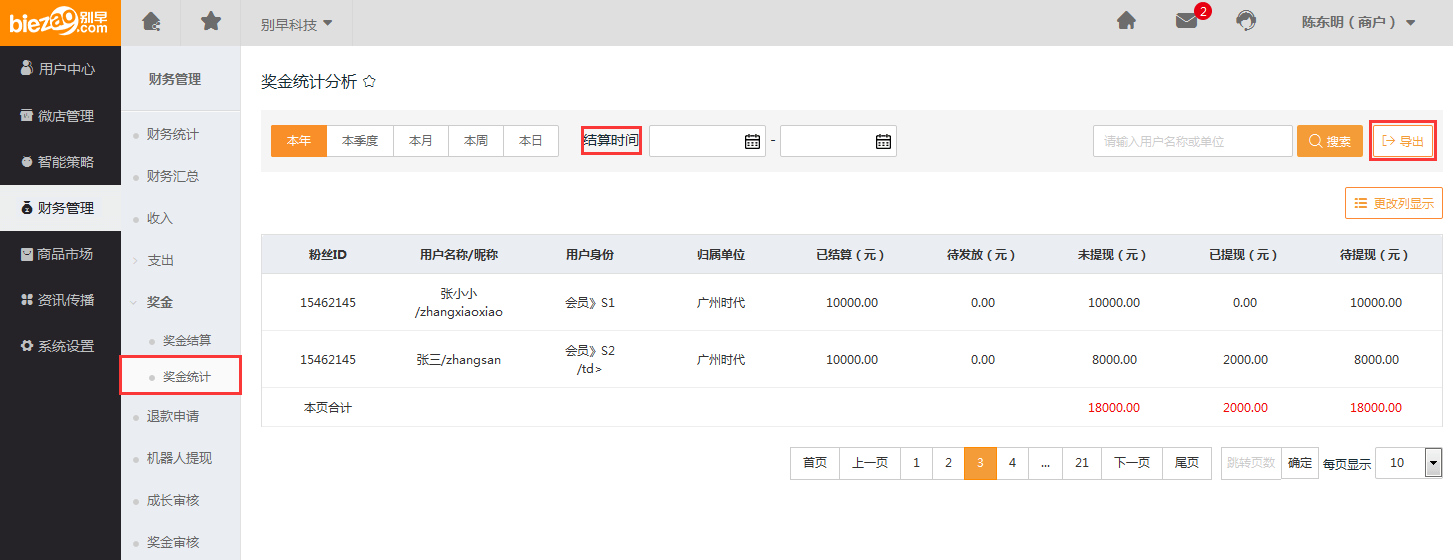
Task: Collapse the 奖金 submenu group
Action: [160, 302]
